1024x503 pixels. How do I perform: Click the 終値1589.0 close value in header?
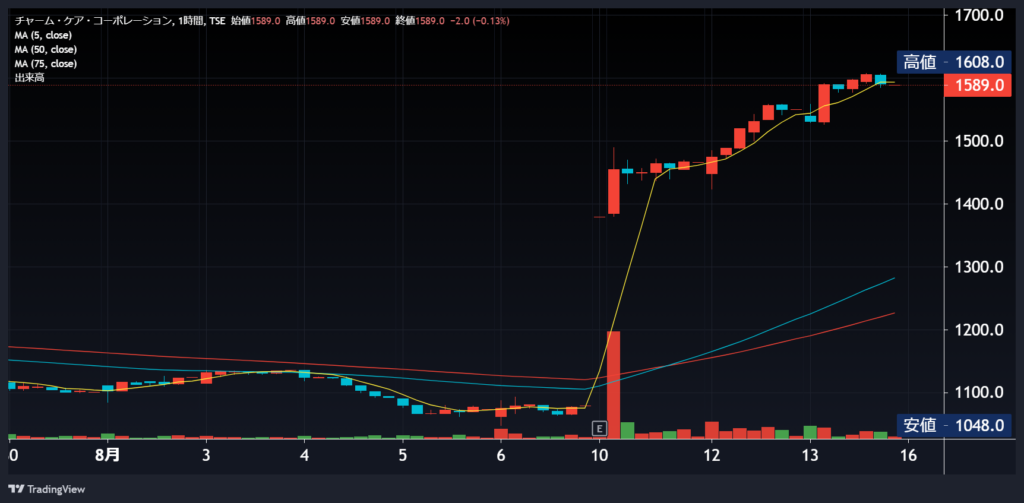[420, 21]
